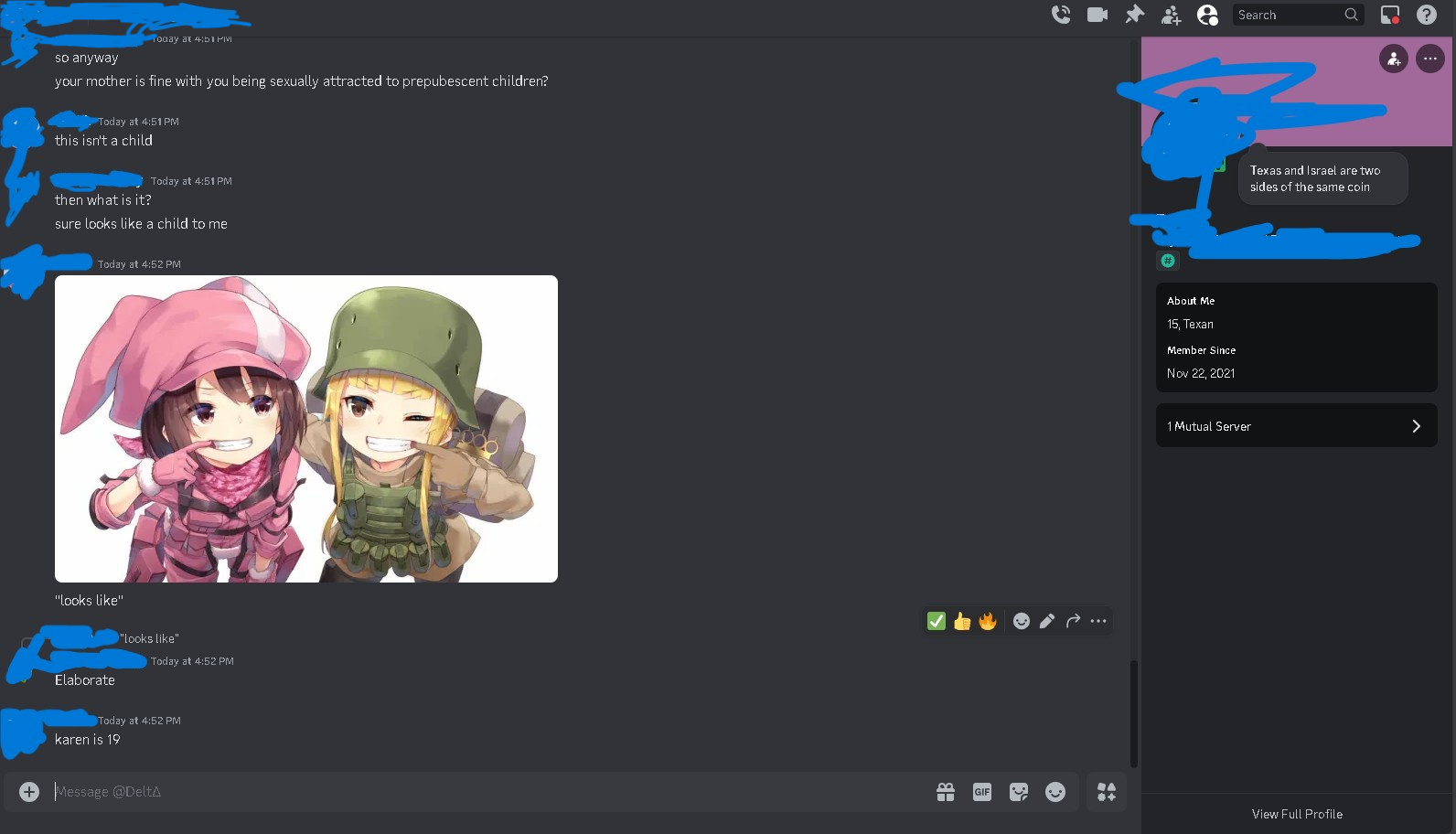Add friends to DM
Image resolution: width=1456 pixels, height=834 pixels.
click(1171, 15)
